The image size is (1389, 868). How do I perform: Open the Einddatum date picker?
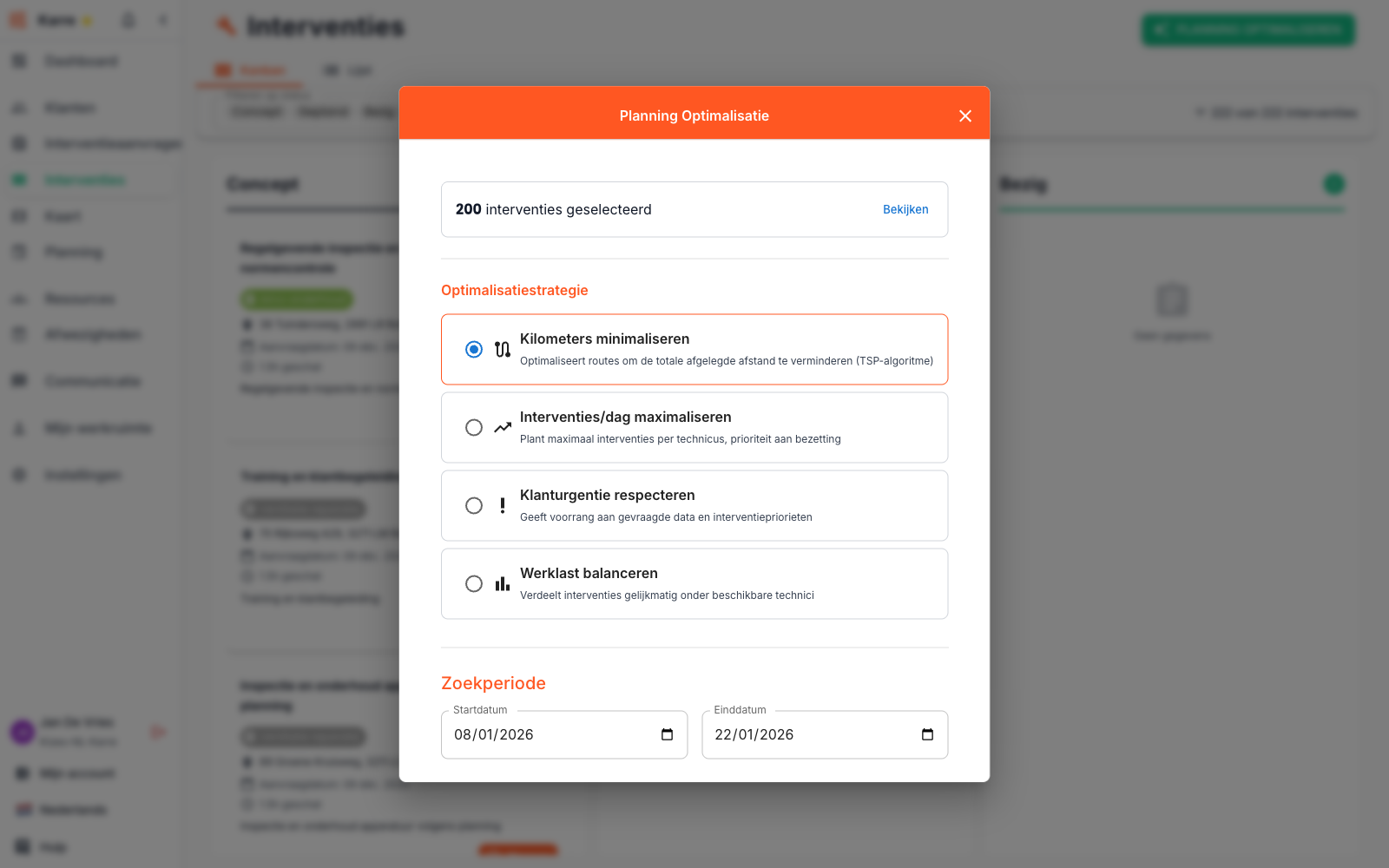click(x=926, y=734)
